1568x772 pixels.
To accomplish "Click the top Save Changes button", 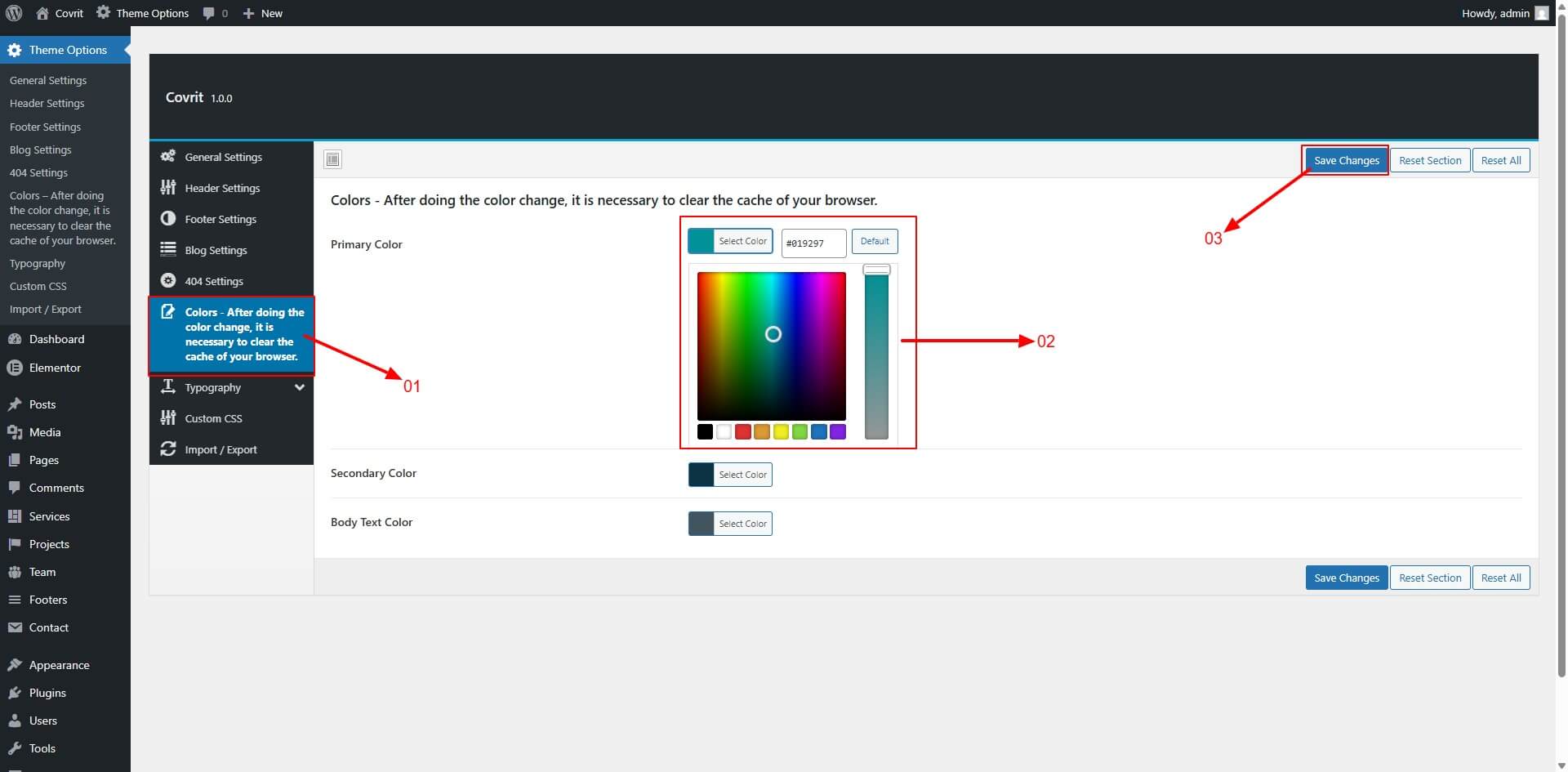I will [1346, 160].
